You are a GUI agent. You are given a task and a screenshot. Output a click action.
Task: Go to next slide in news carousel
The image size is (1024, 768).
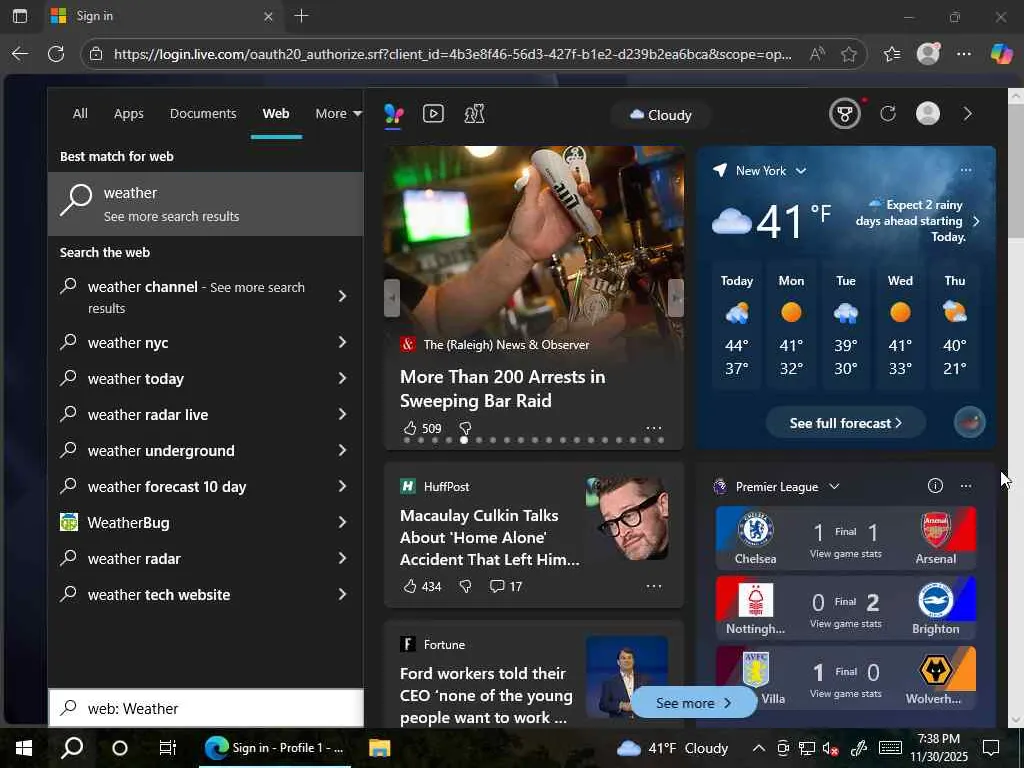pyautogui.click(x=676, y=298)
